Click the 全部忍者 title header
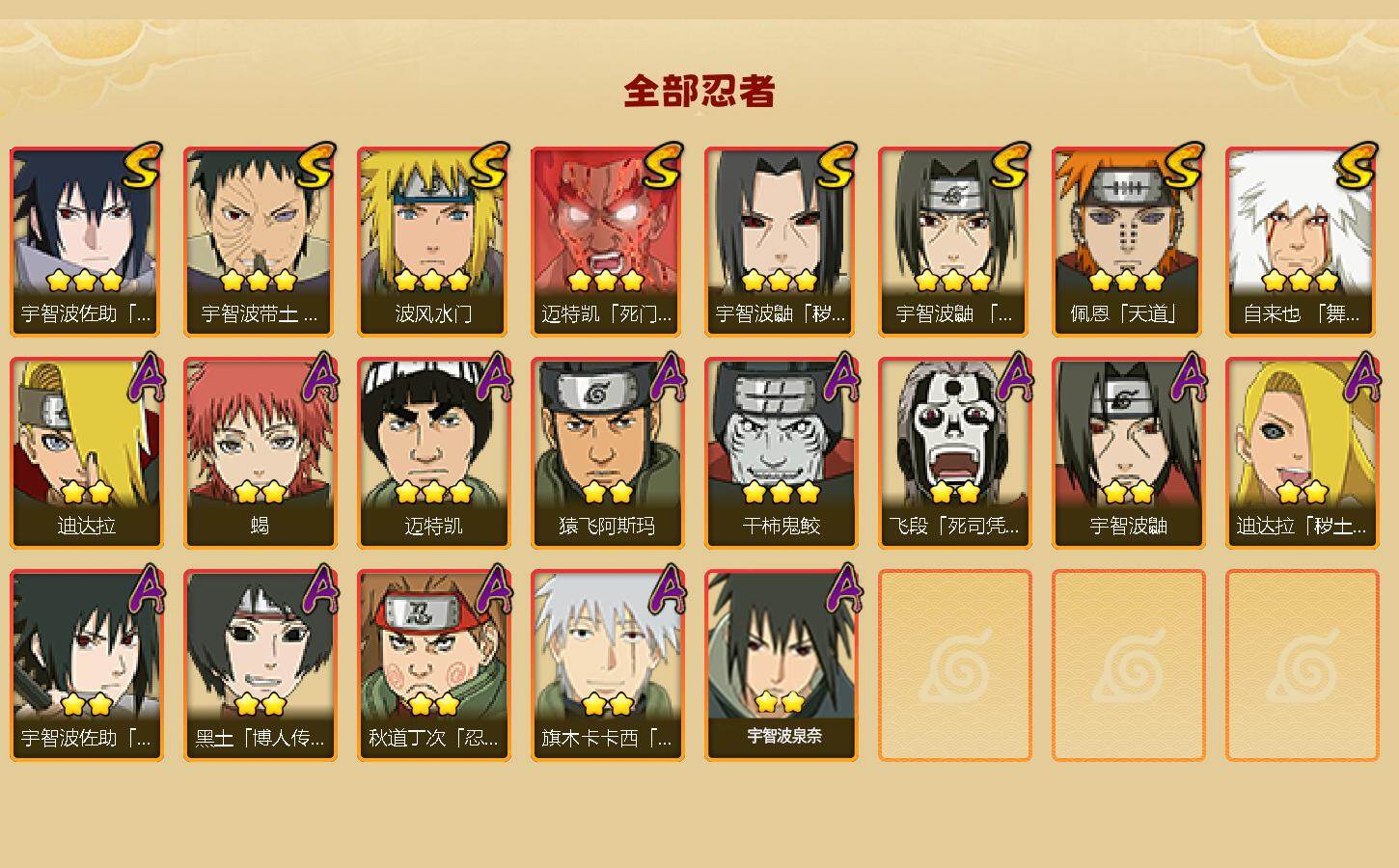The height and width of the screenshot is (868, 1399). tap(699, 91)
